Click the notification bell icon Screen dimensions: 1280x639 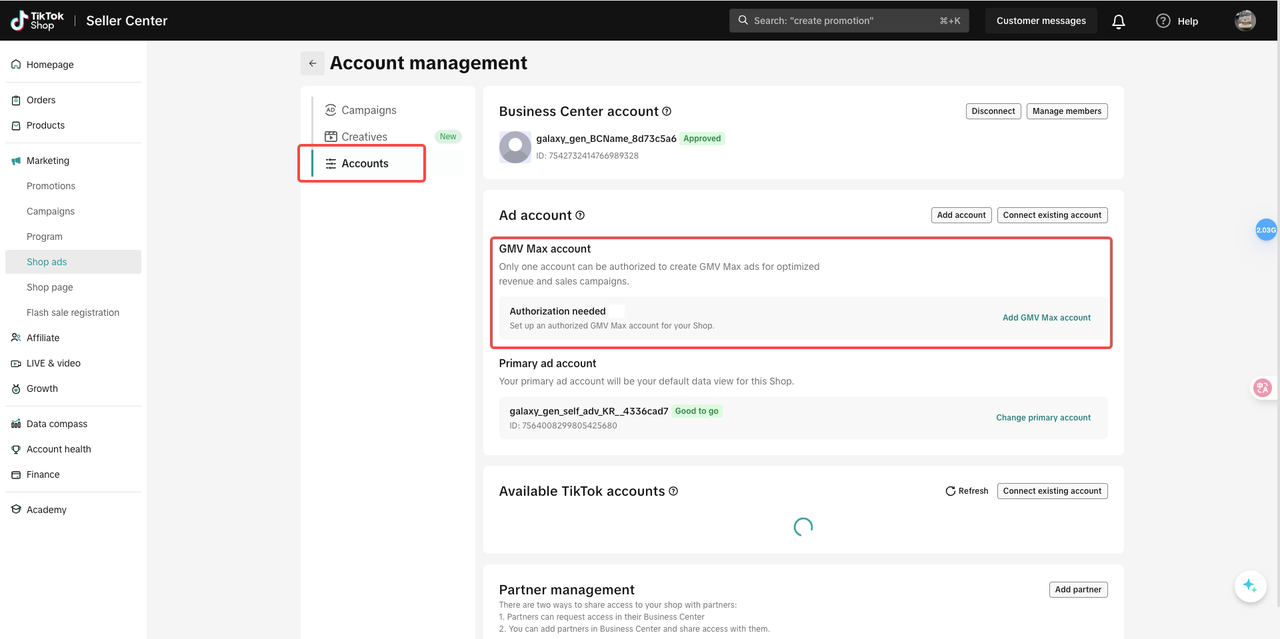tap(1118, 21)
